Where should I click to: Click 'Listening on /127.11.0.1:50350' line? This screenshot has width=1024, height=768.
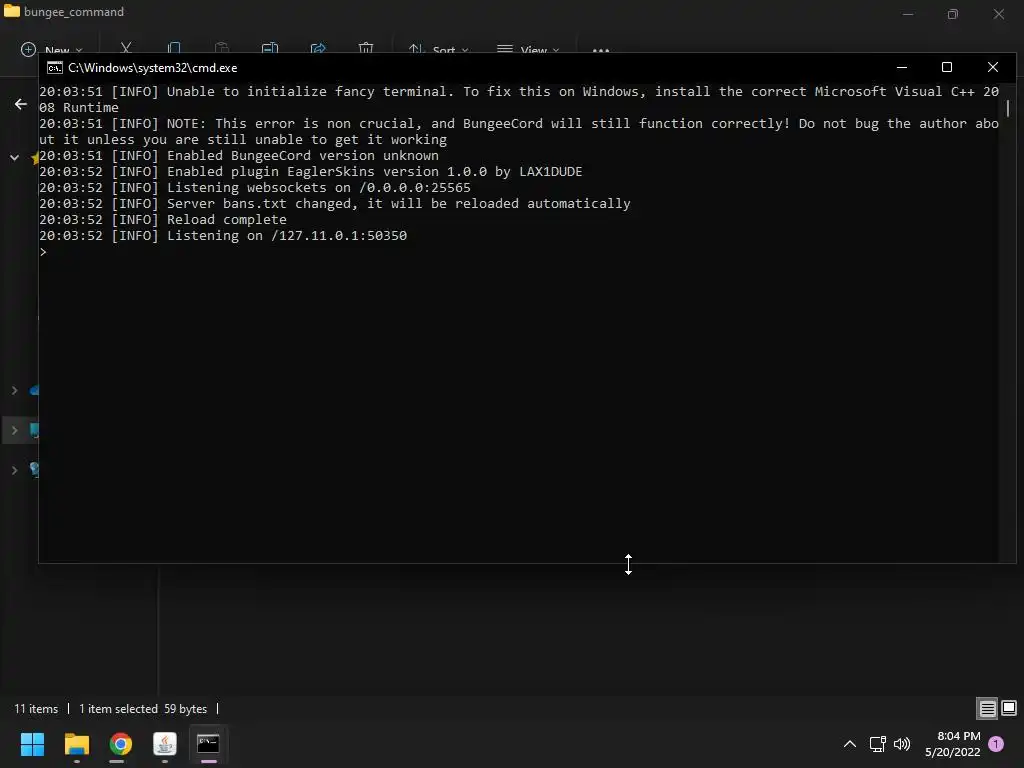pos(223,236)
